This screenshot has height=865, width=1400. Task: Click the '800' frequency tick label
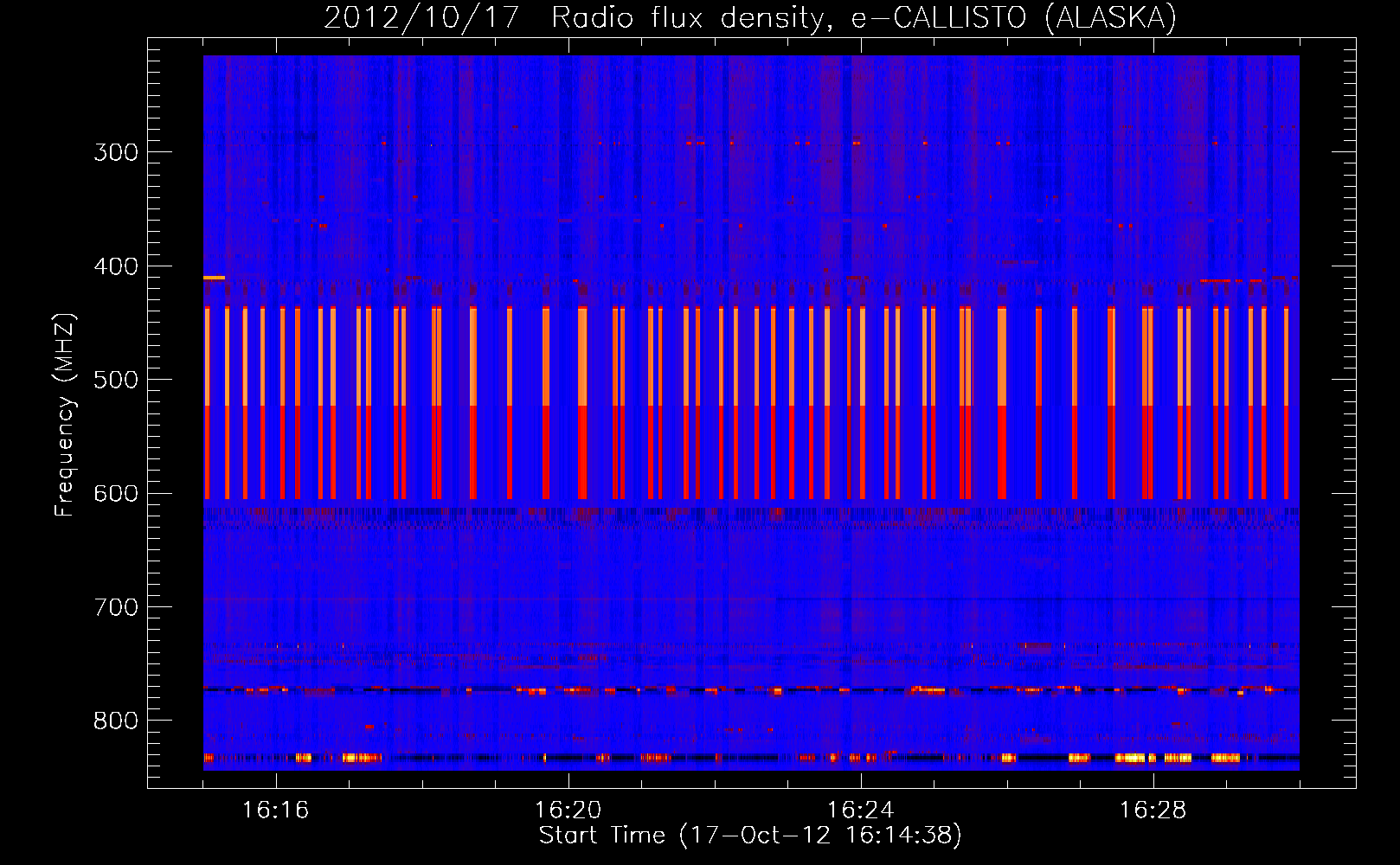[116, 721]
